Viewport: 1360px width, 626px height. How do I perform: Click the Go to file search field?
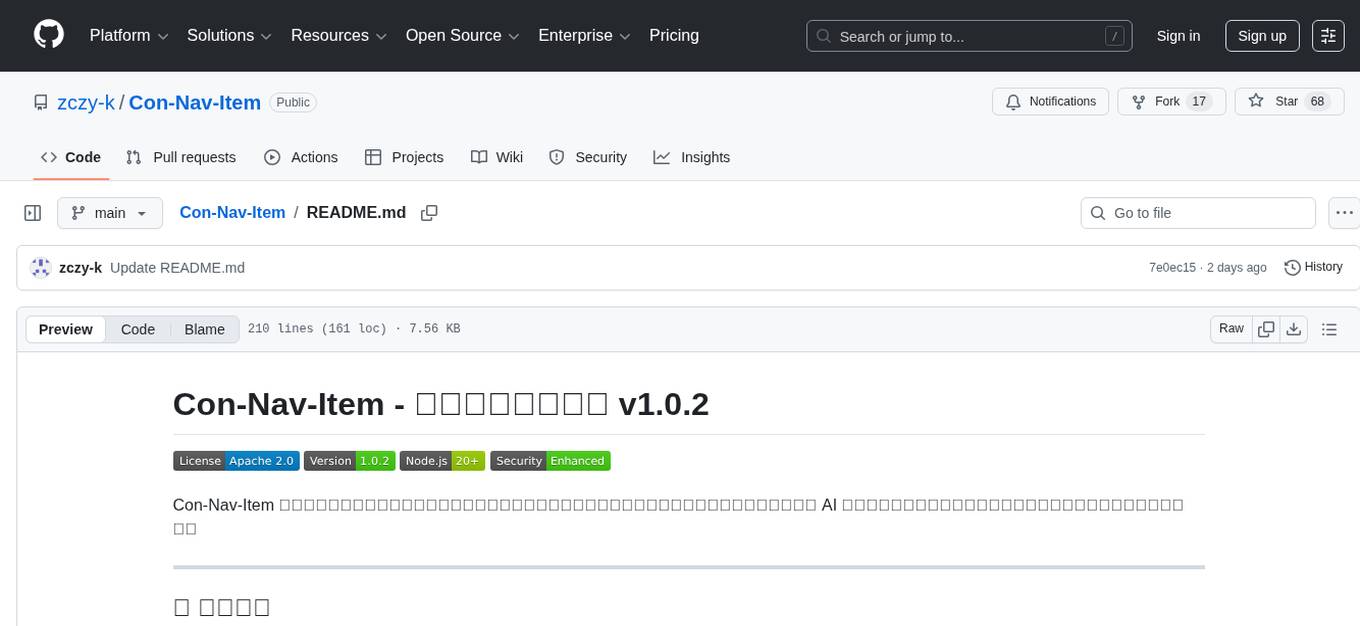click(1197, 212)
